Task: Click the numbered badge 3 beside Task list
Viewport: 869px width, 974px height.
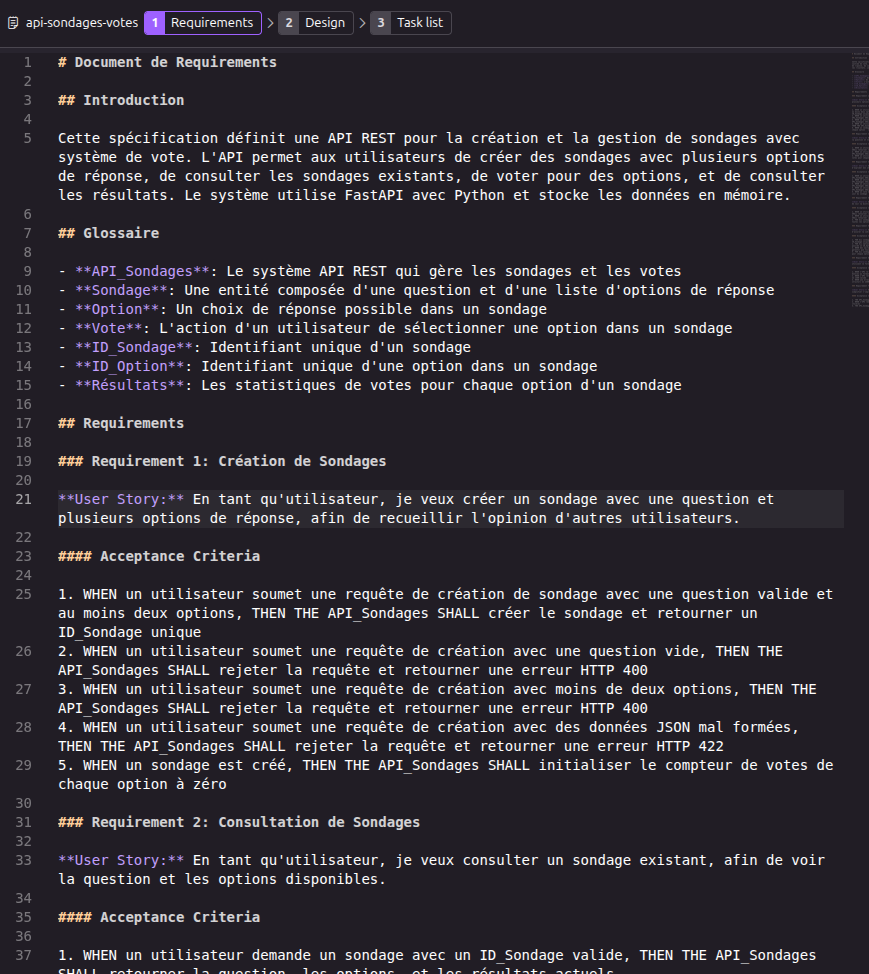Action: tap(379, 22)
